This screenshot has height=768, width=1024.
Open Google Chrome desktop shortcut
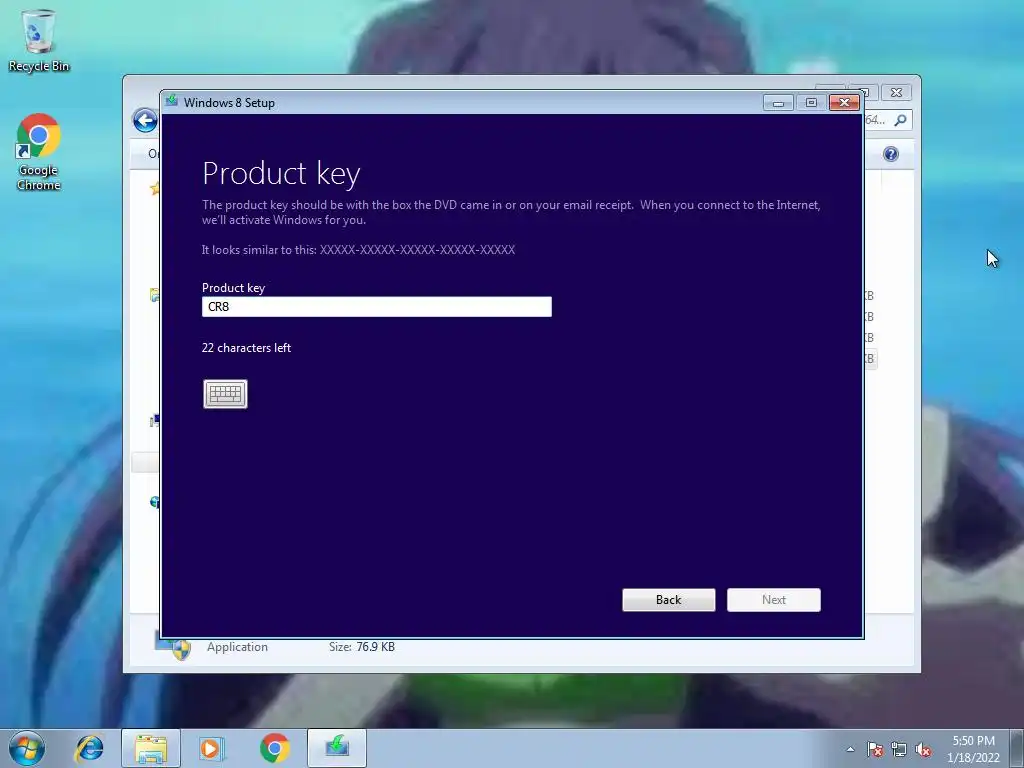pos(39,152)
